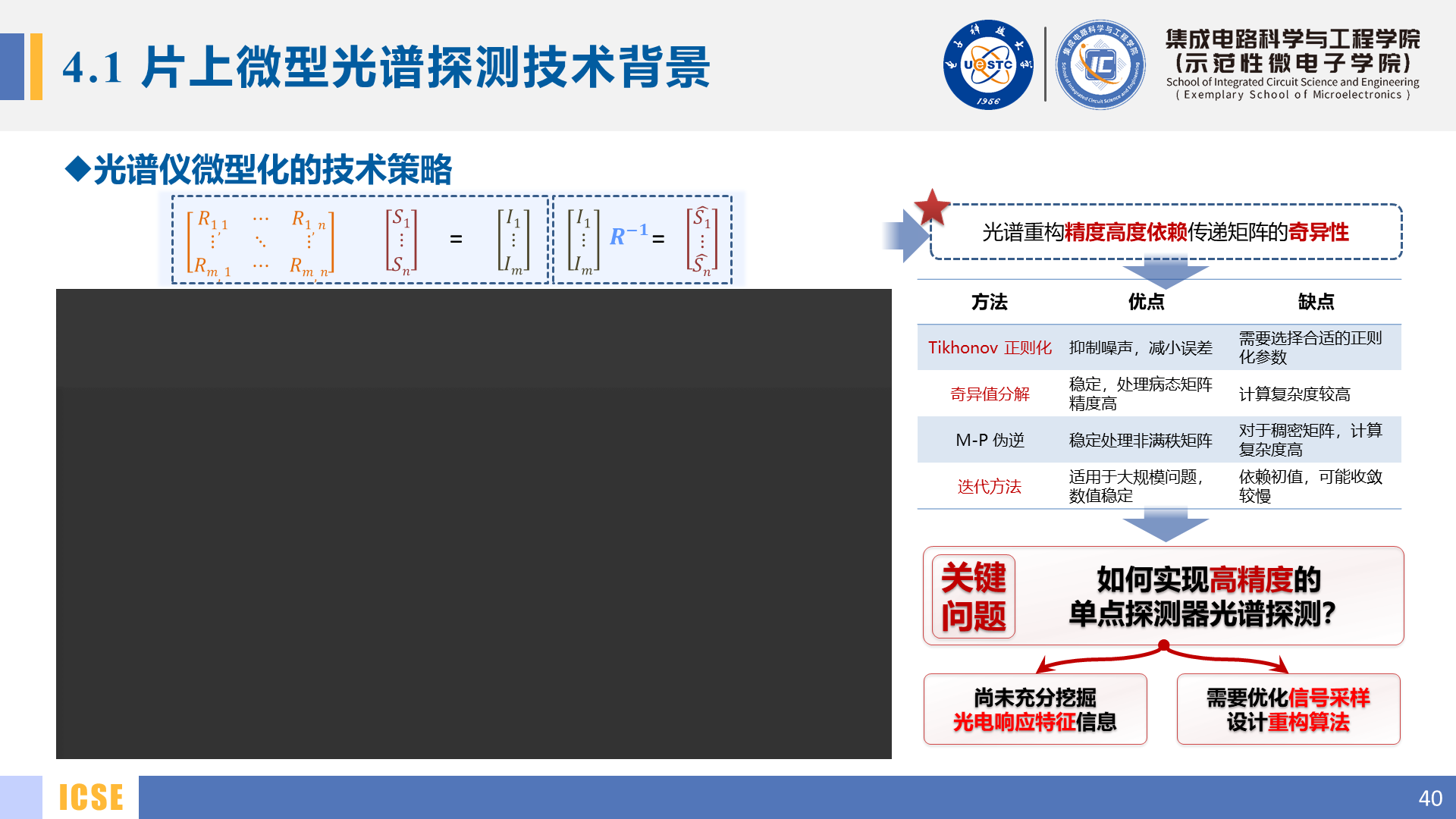Viewport: 1456px width, 819px height.
Task: Select the M-P 伪逆 method cell
Action: pos(990,441)
